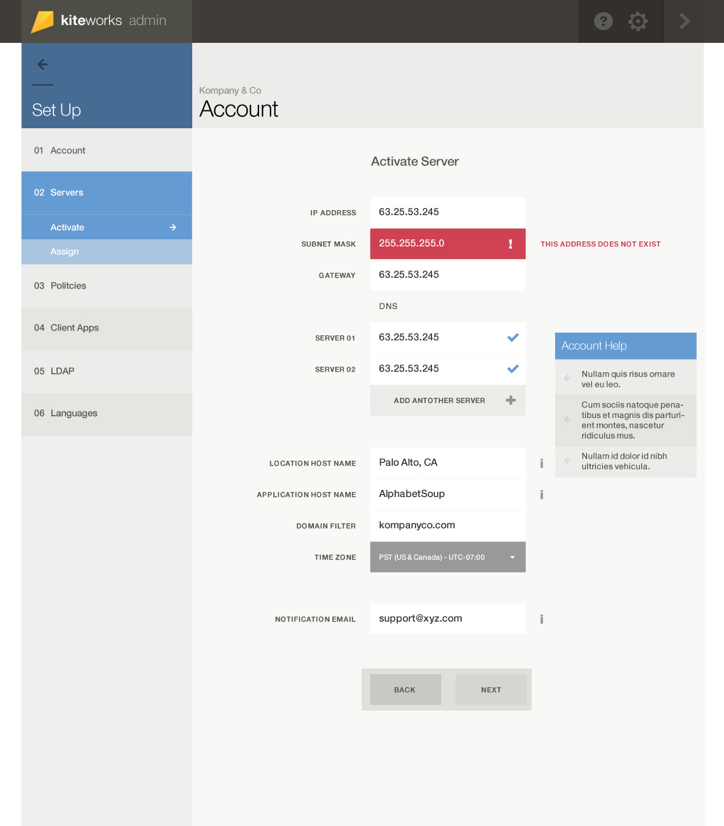
Task: Click the Back button
Action: click(x=405, y=690)
